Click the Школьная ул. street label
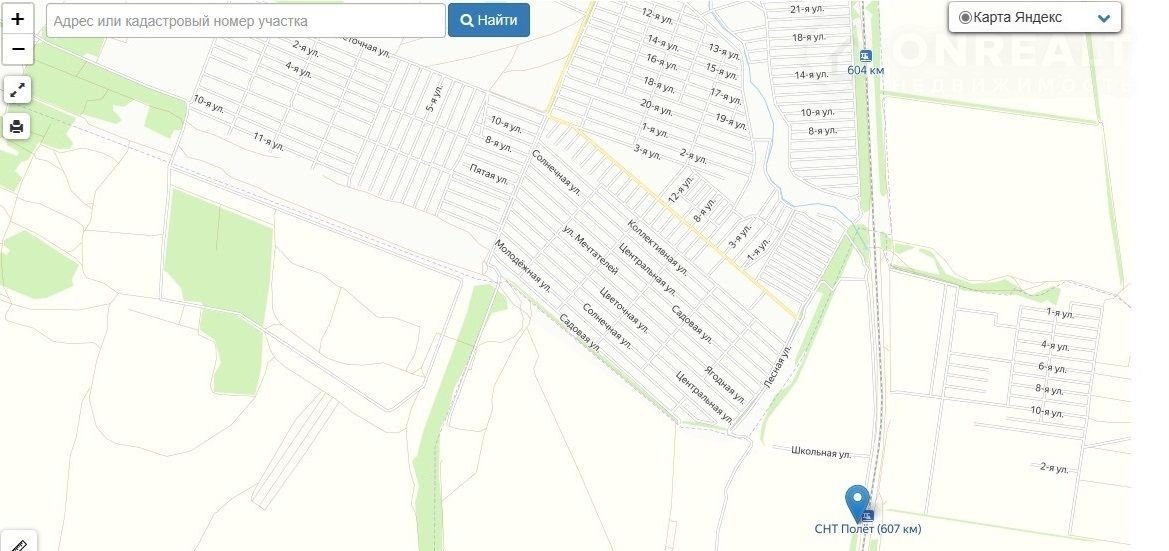 pyautogui.click(x=821, y=452)
